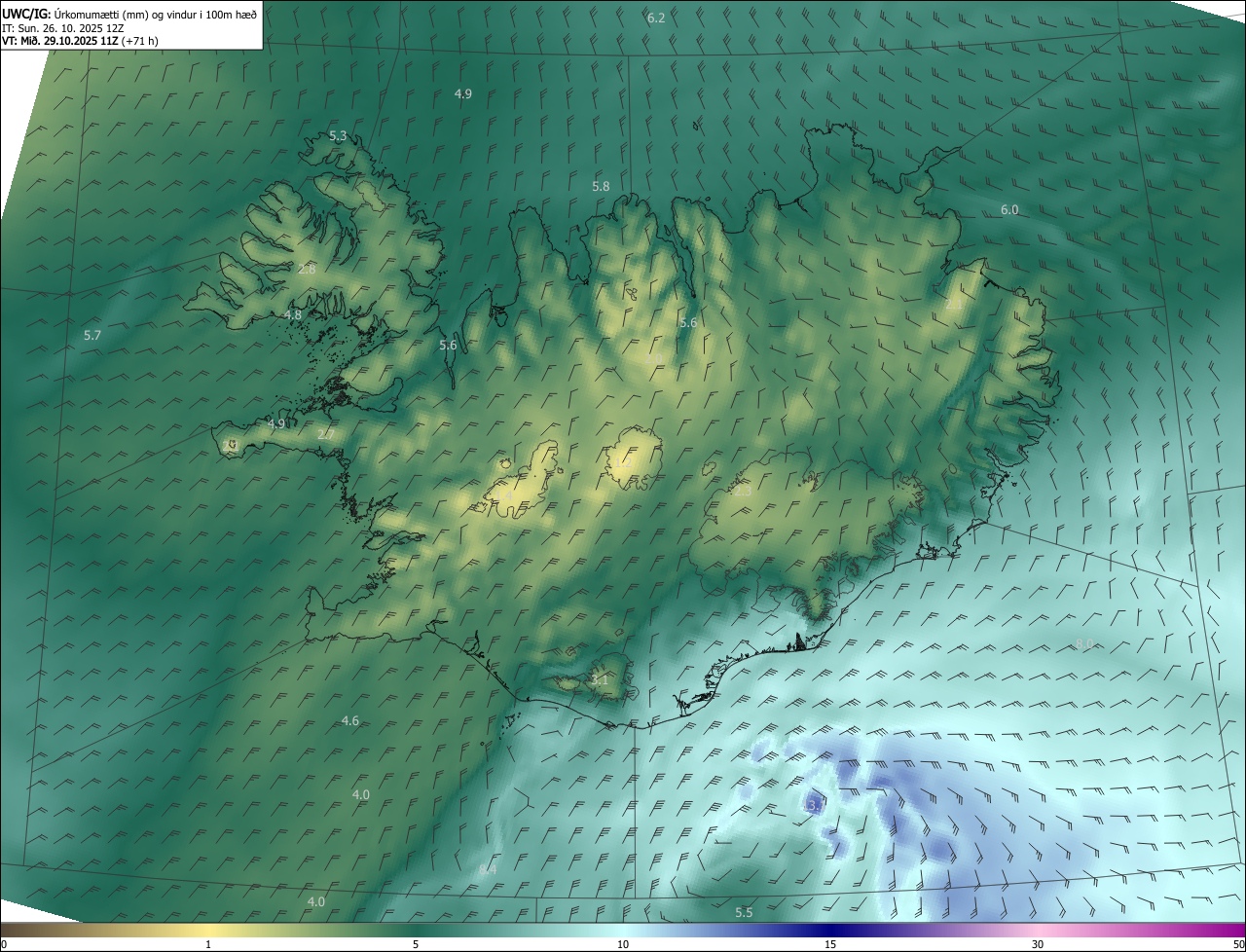
Task: Click the 5.7 value label on the map
Action: (x=92, y=335)
